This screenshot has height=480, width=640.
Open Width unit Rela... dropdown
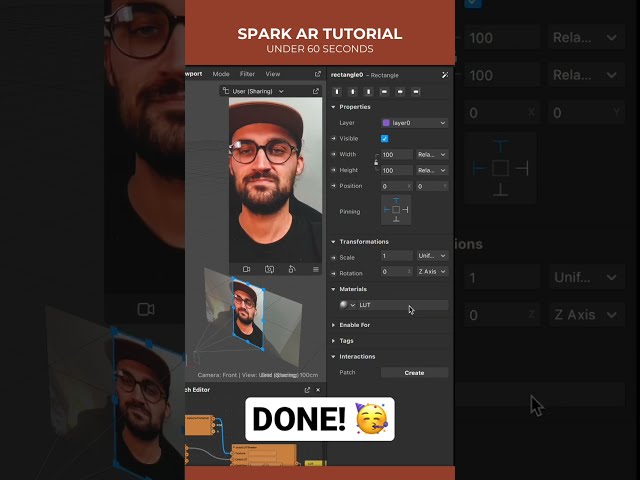pos(432,154)
